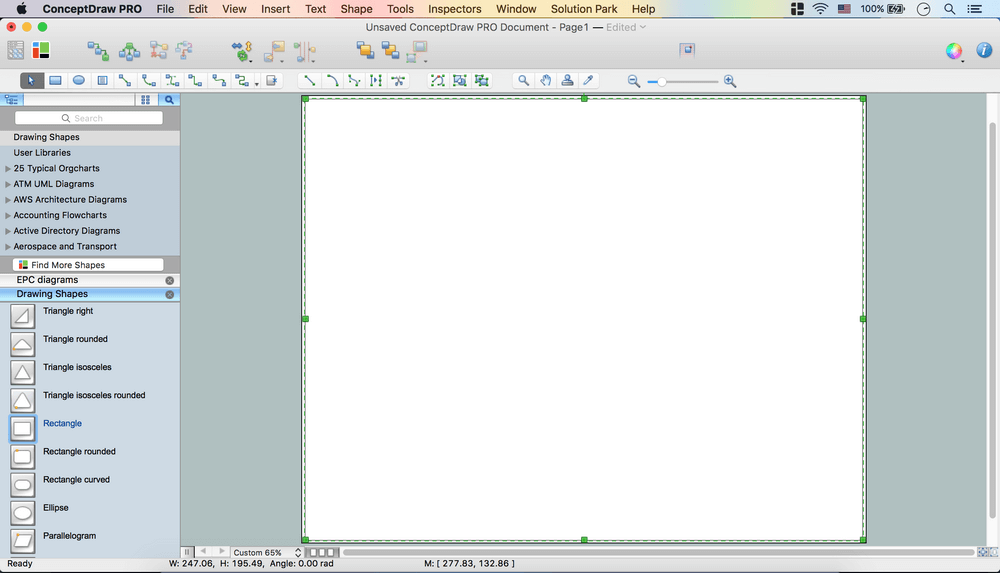Open the round connector options arrow

(x=257, y=84)
